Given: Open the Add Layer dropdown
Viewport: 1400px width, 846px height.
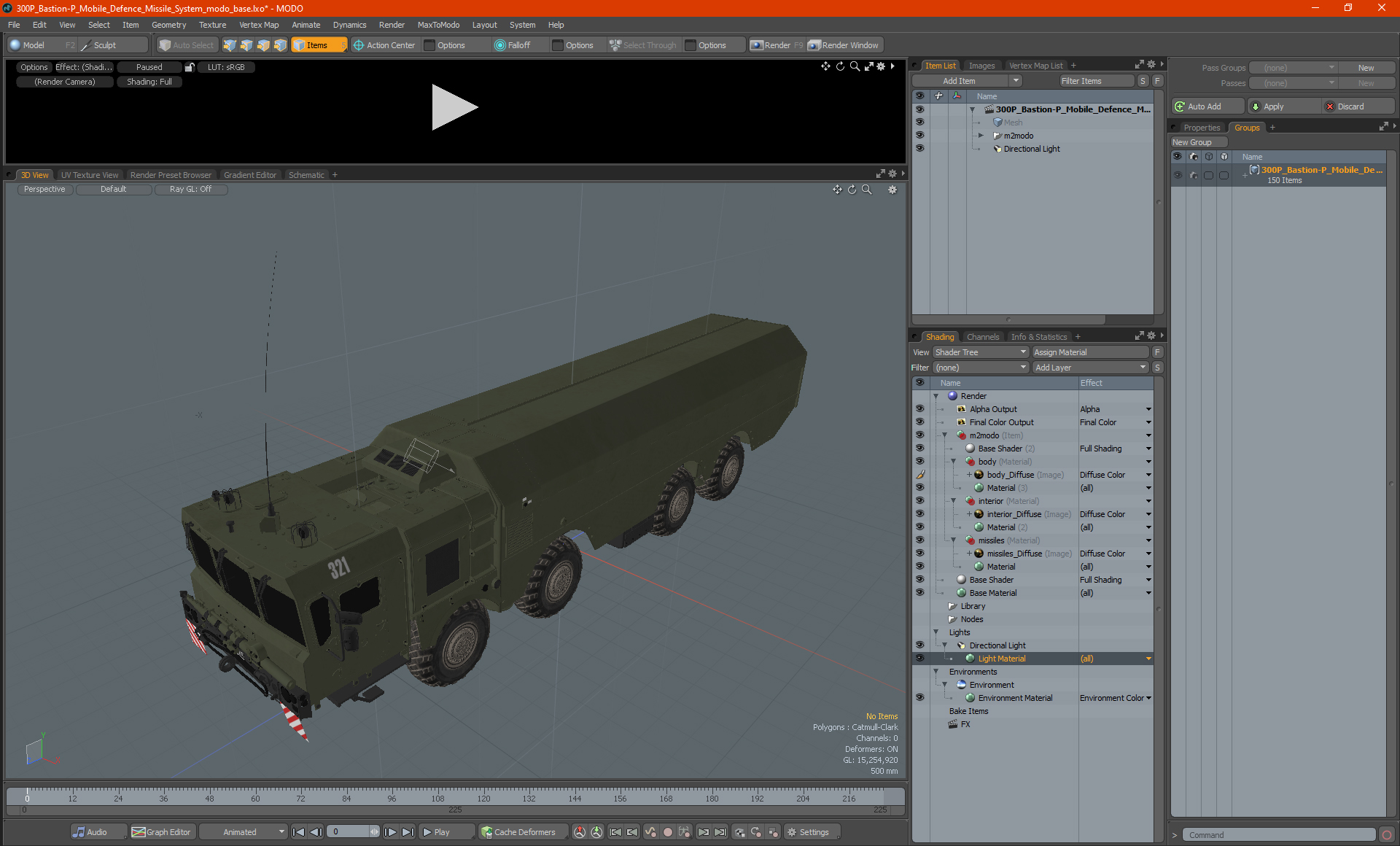Looking at the screenshot, I should coord(1090,368).
